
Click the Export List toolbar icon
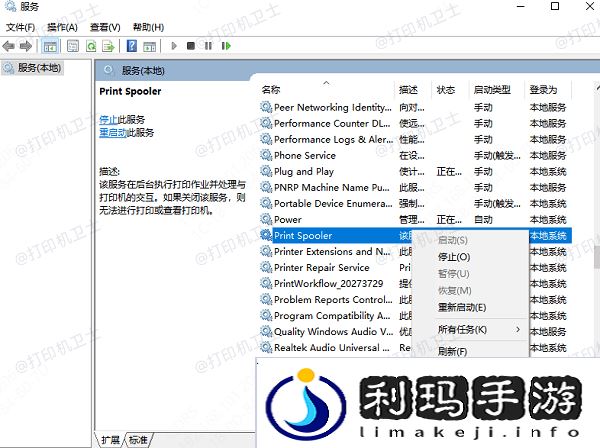[108, 46]
